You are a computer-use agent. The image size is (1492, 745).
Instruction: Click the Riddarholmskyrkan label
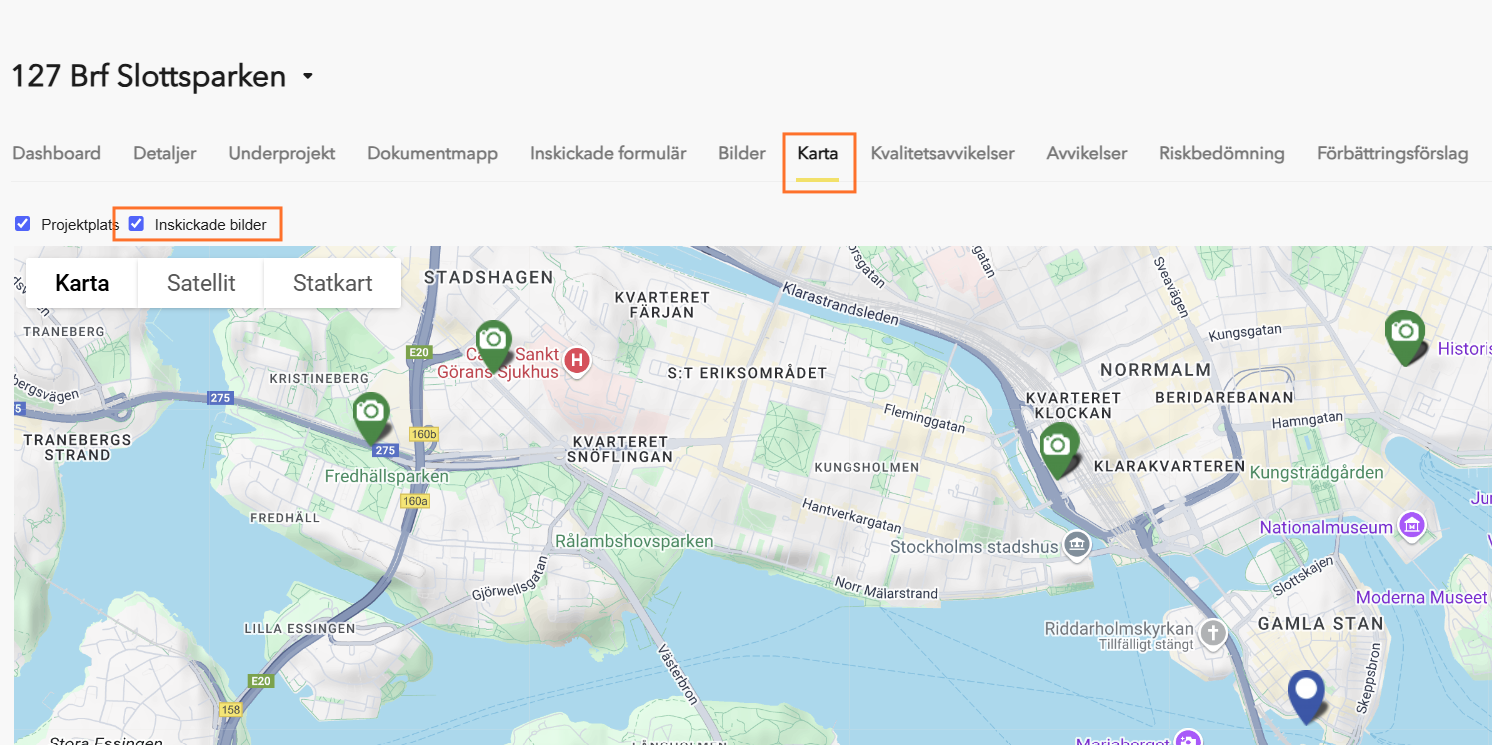point(1119,629)
